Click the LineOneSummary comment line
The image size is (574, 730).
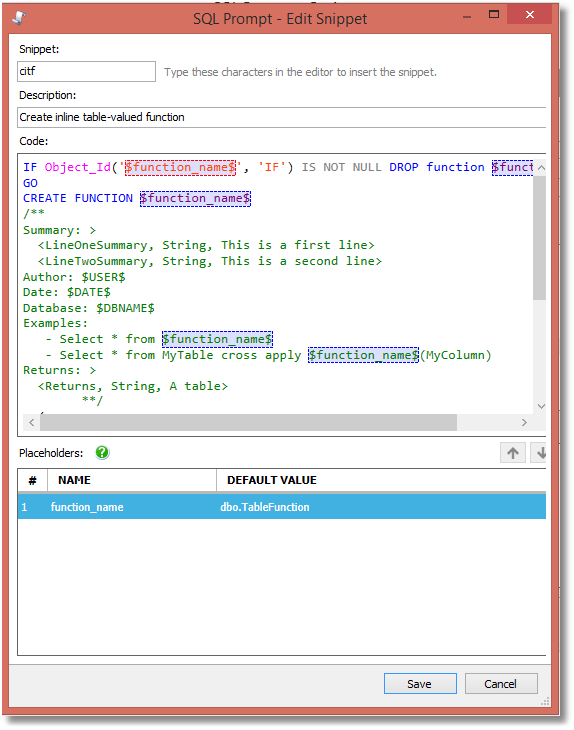click(206, 245)
